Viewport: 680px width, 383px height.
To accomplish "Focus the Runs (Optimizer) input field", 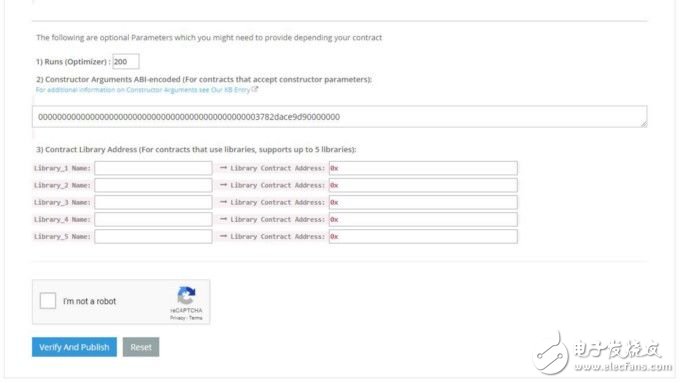I will click(126, 62).
